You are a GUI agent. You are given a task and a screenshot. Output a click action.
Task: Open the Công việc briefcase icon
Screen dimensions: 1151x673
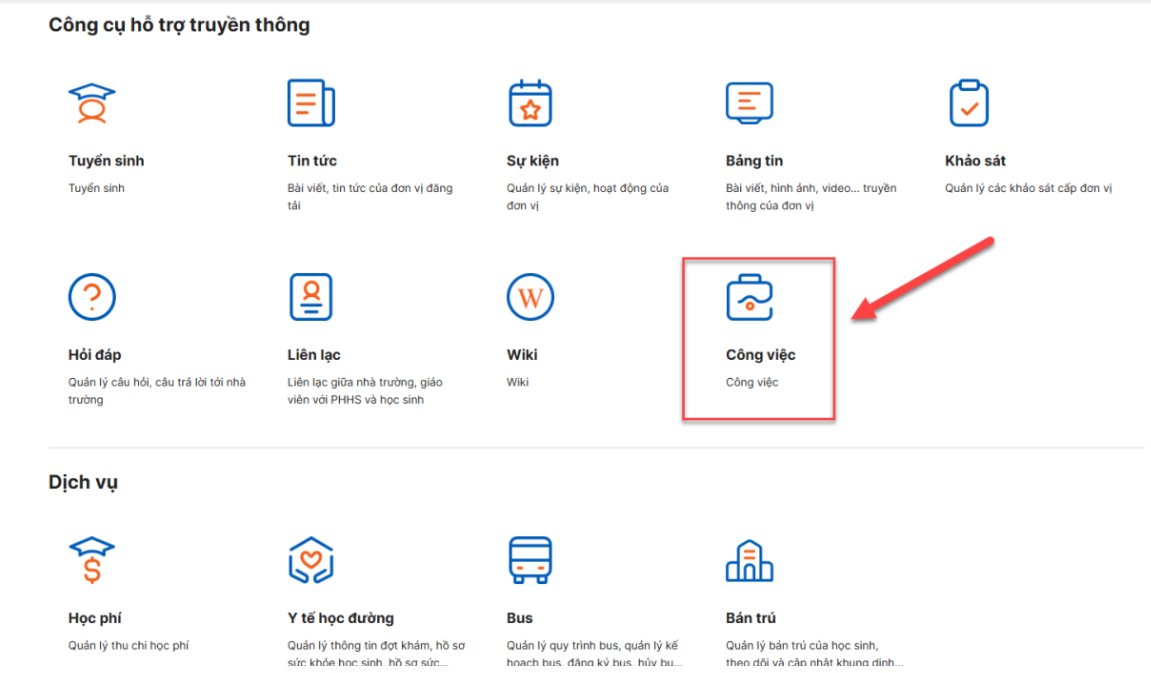749,297
